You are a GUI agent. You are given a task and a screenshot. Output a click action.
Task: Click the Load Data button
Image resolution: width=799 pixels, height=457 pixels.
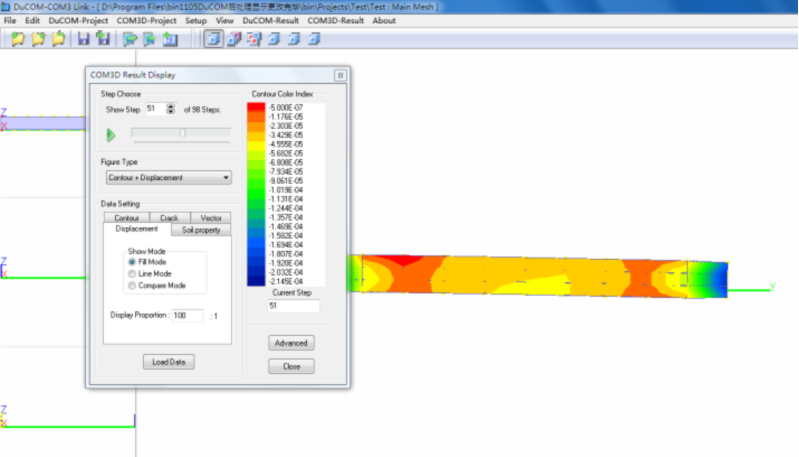point(168,361)
